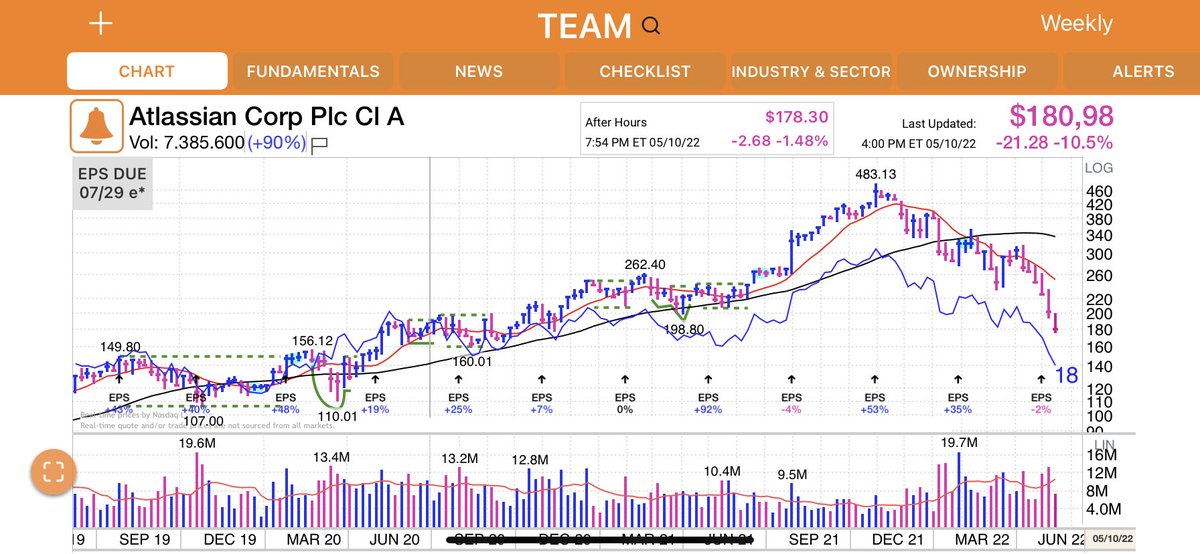Tap the 110.01 low price label
1200x554 pixels.
336,417
